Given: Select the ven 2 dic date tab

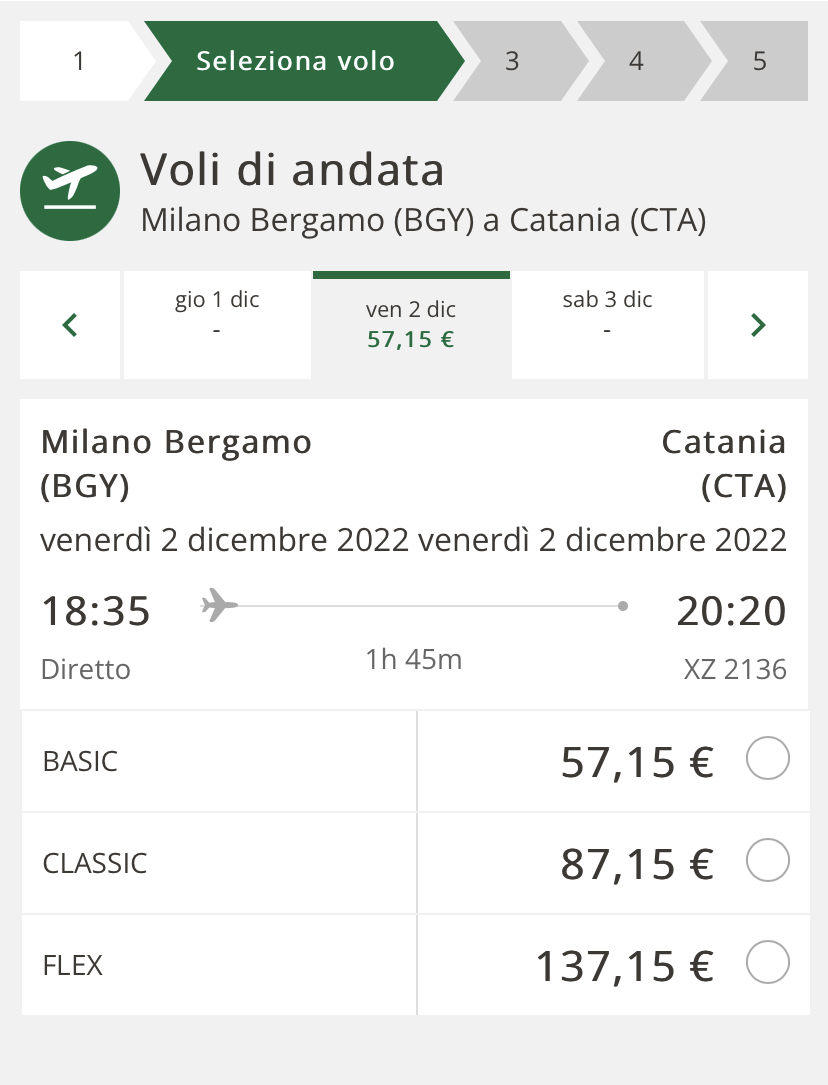Looking at the screenshot, I should point(411,325).
